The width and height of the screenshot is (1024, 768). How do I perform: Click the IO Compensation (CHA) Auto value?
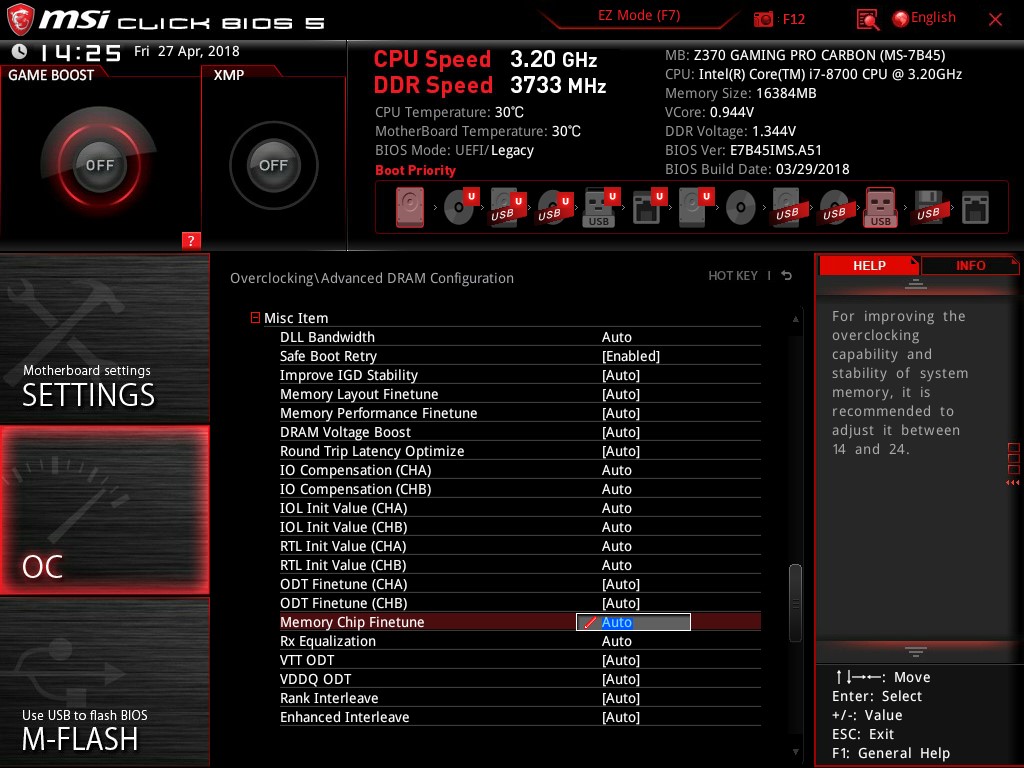click(x=616, y=470)
